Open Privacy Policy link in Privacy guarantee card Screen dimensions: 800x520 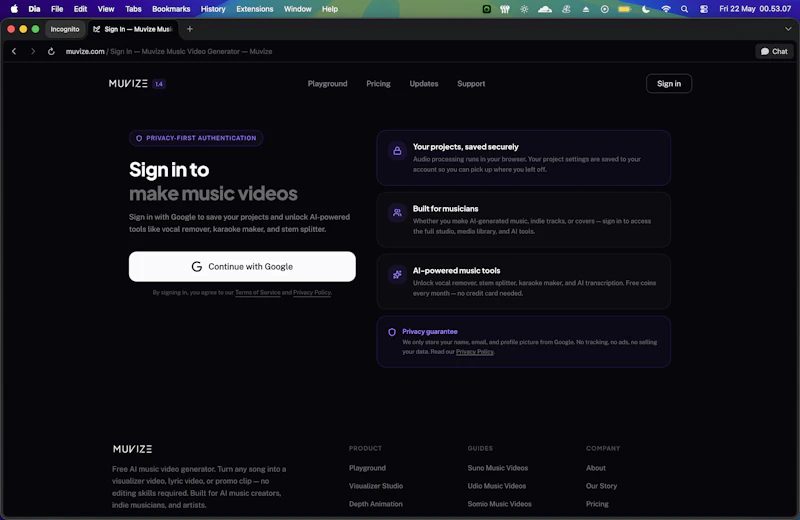point(474,352)
